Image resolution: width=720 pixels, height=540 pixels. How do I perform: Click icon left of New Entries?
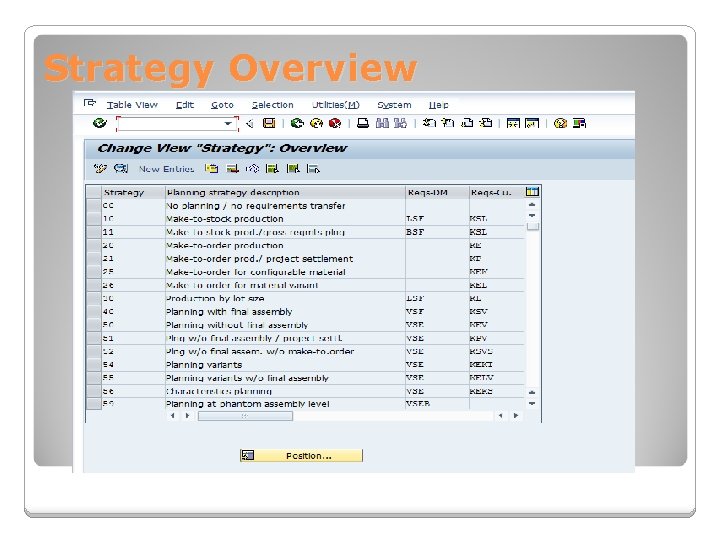(121, 169)
